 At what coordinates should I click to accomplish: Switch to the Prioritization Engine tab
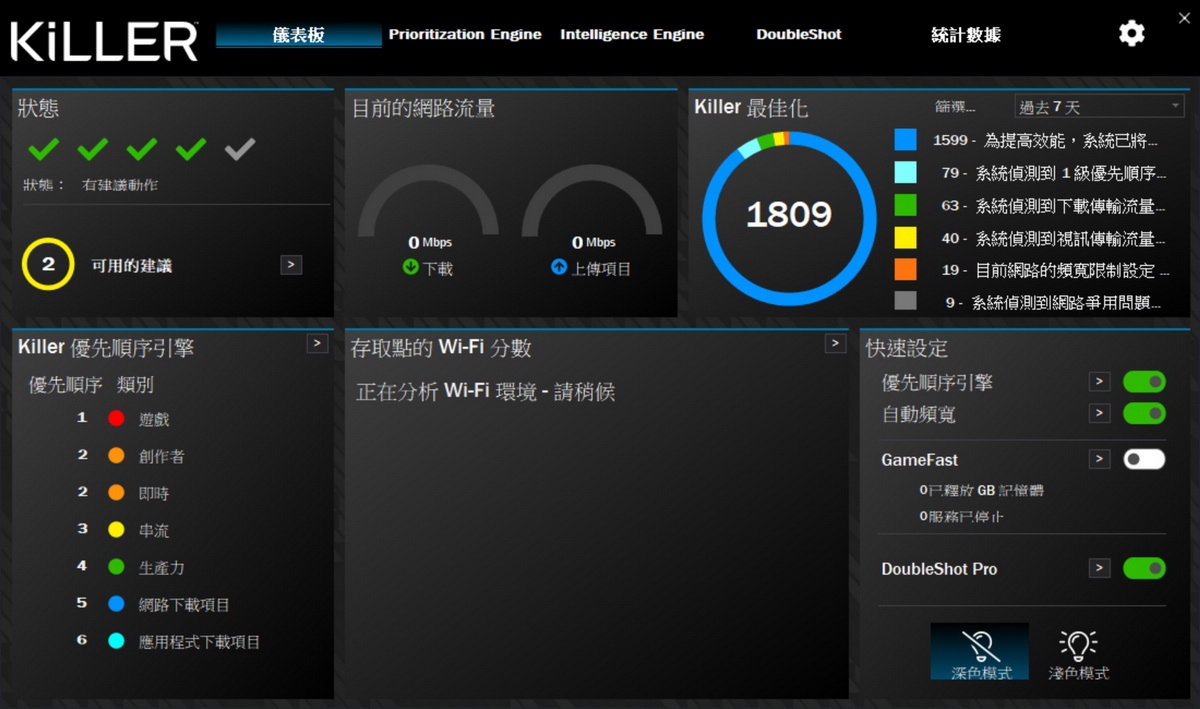465,35
